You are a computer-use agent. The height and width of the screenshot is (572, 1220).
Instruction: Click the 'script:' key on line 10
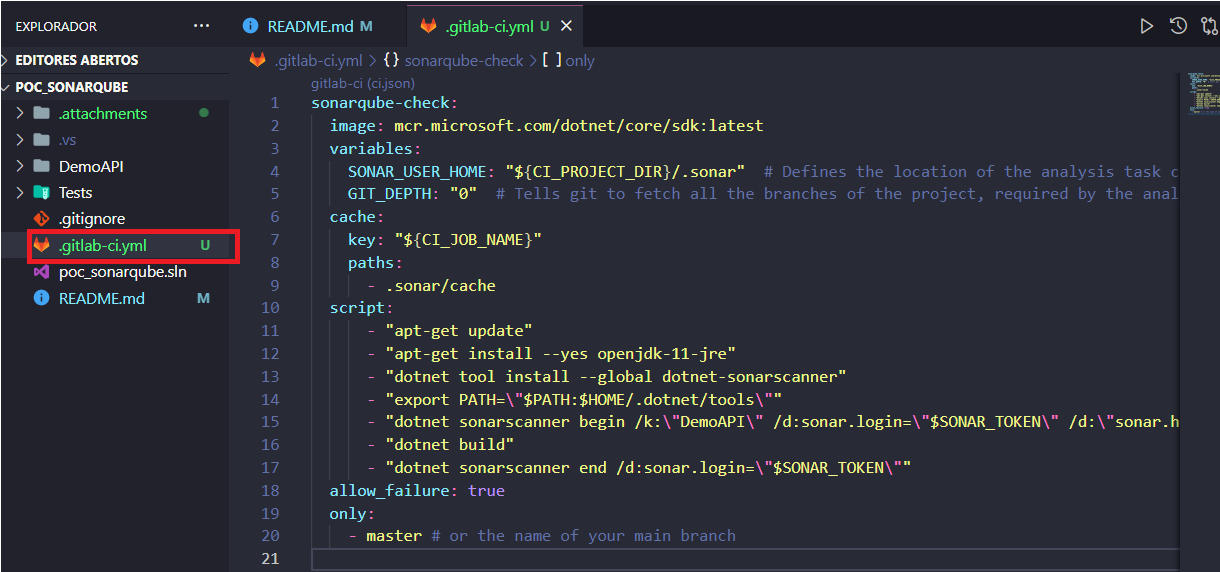coord(362,308)
